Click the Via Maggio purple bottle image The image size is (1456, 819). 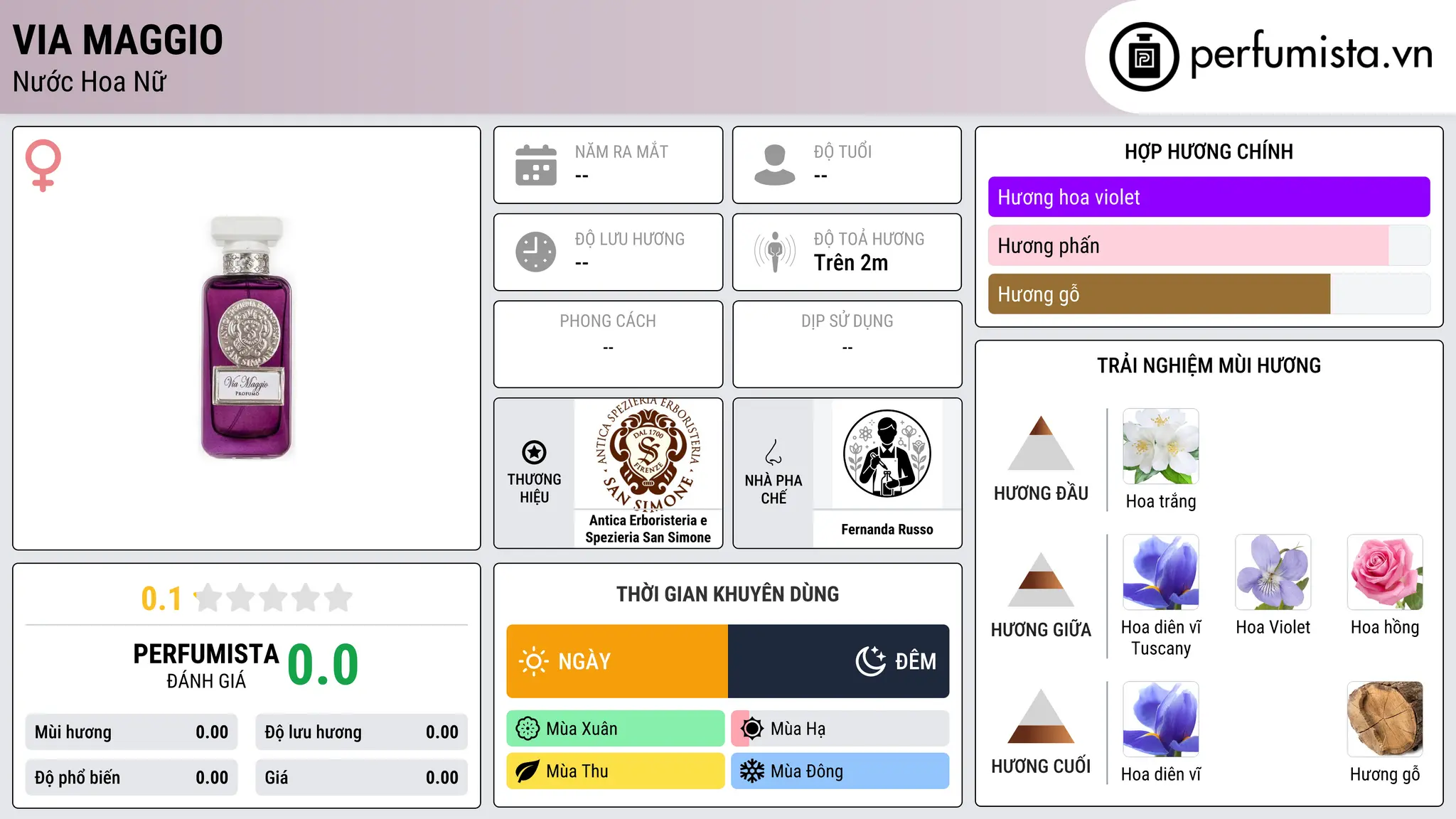coord(247,338)
